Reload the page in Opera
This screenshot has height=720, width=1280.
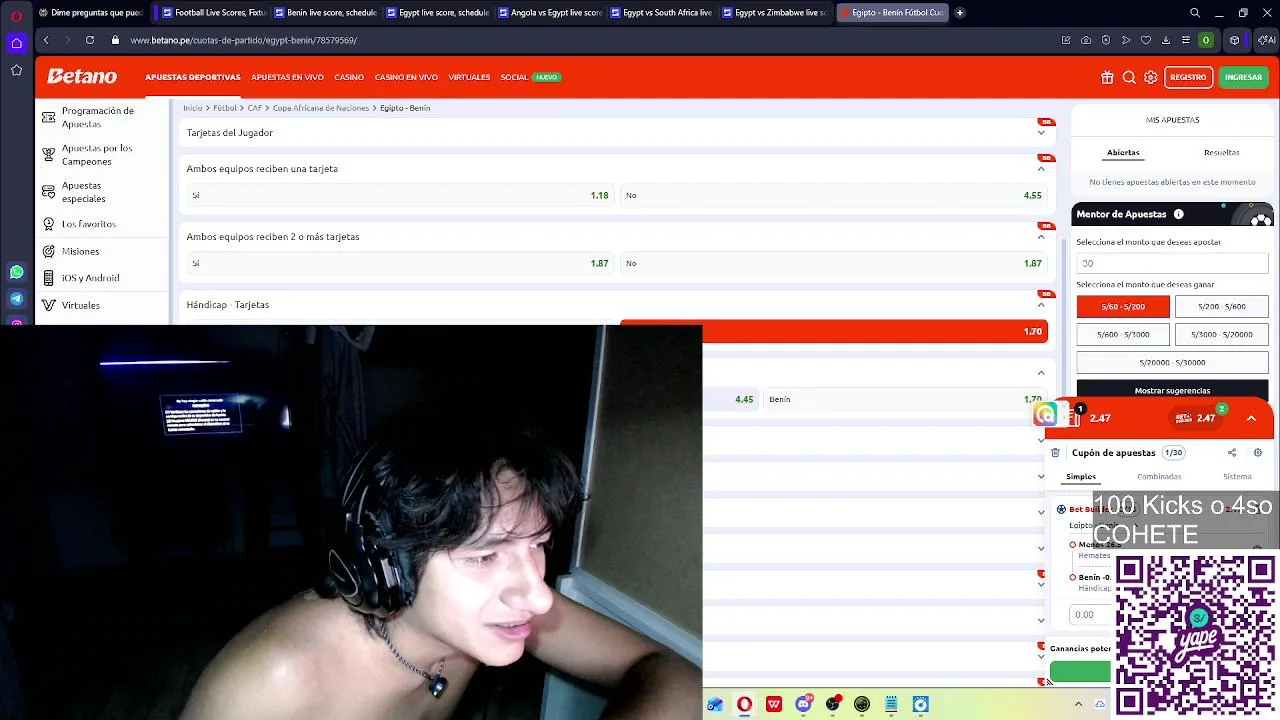(90, 40)
